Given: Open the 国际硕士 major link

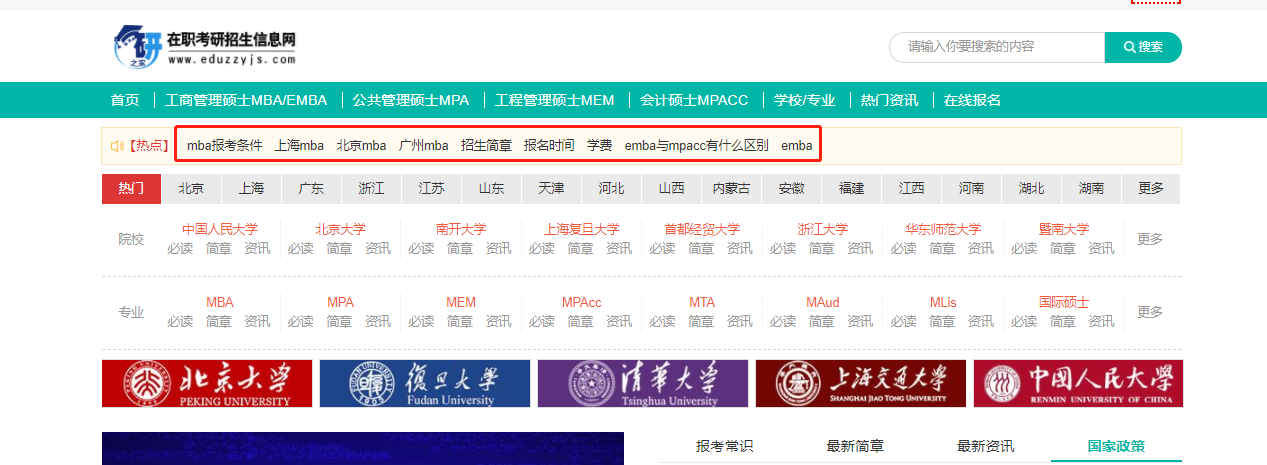Looking at the screenshot, I should 1064,302.
